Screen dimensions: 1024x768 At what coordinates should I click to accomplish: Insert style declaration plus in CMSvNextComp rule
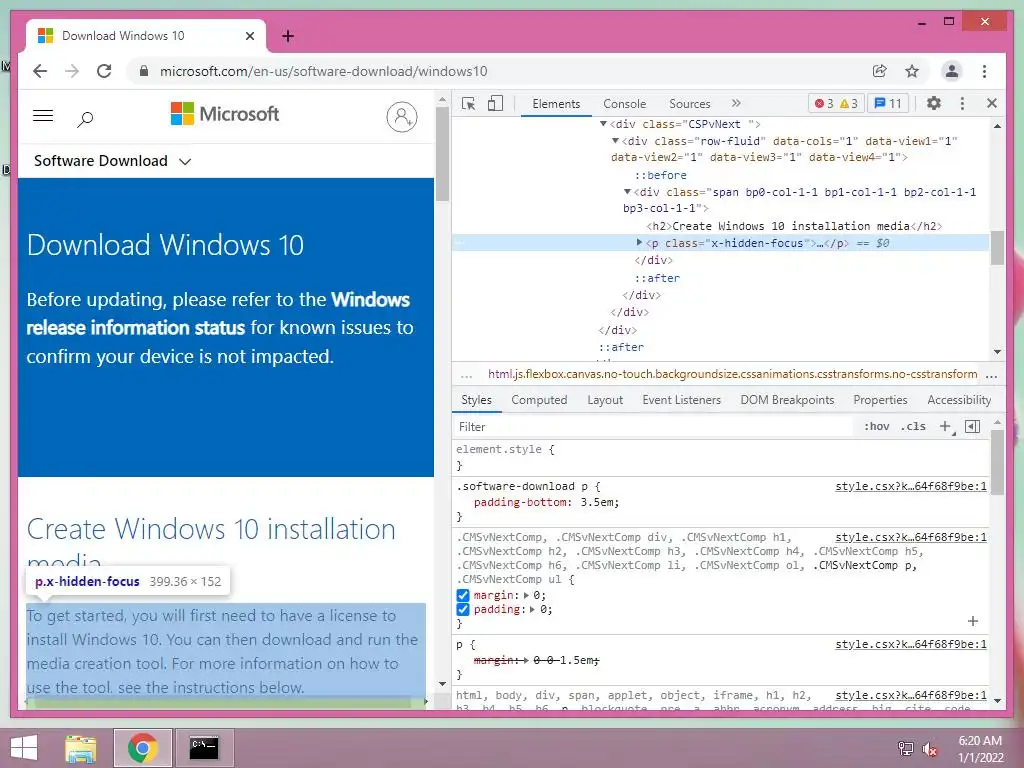tap(972, 621)
